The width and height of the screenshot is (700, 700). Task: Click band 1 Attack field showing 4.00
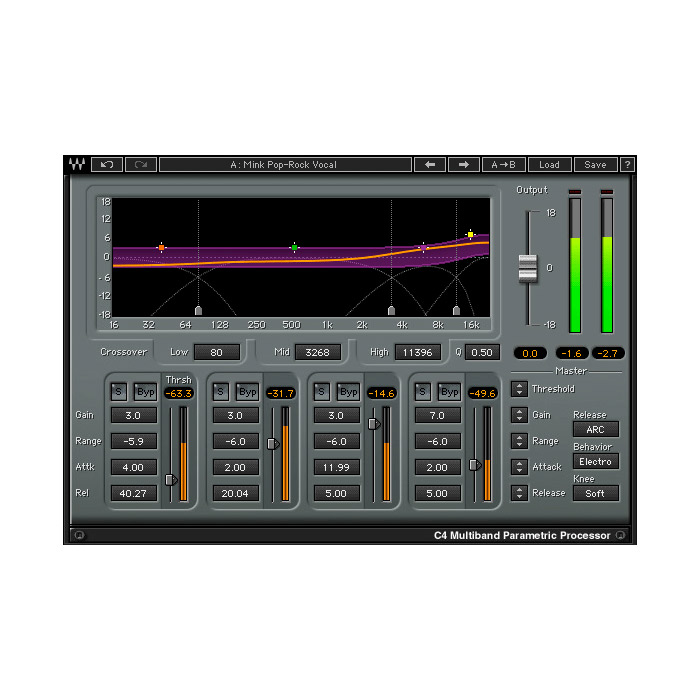133,467
